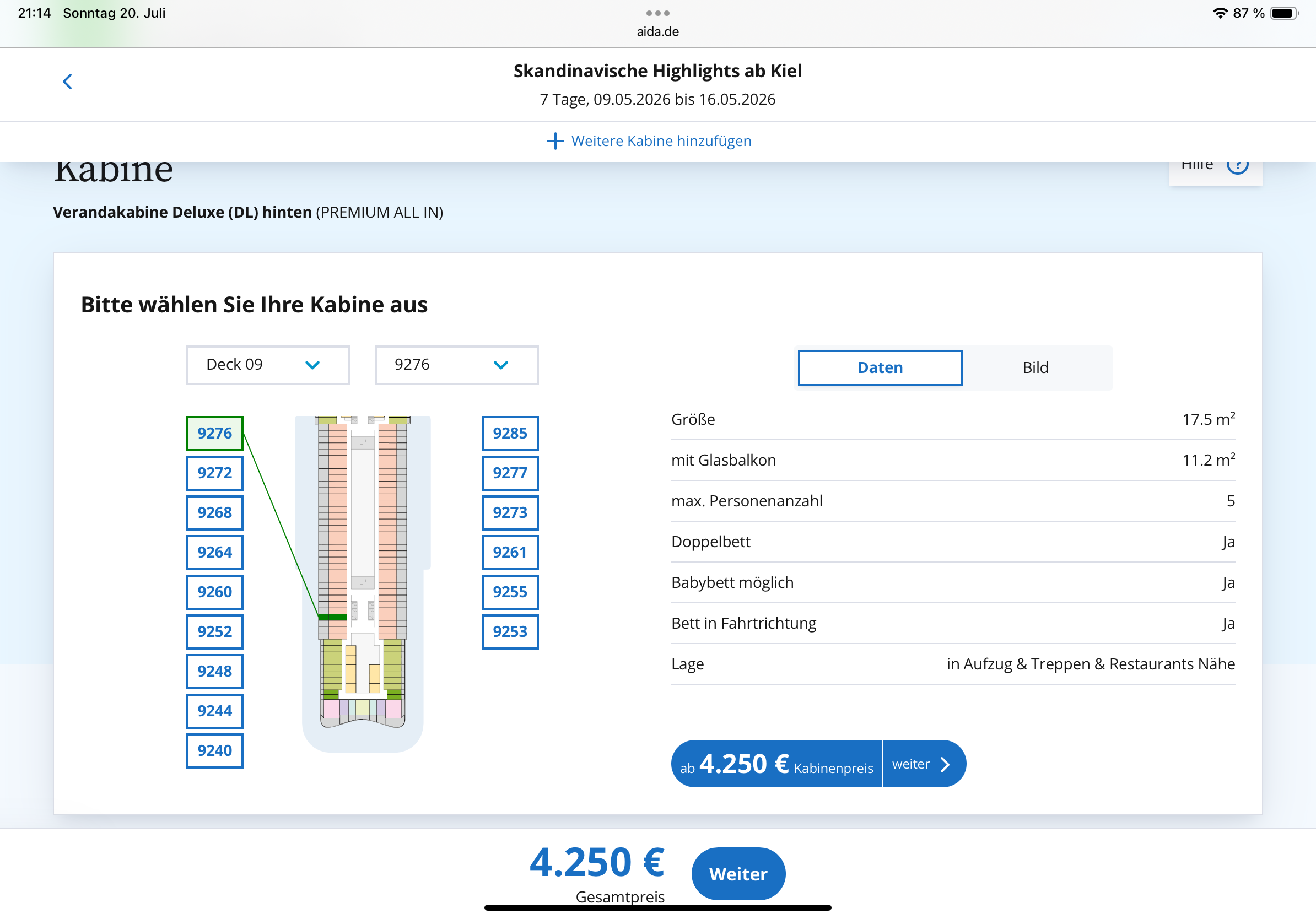Tap the three-dots multitasking icon at top

point(657,13)
